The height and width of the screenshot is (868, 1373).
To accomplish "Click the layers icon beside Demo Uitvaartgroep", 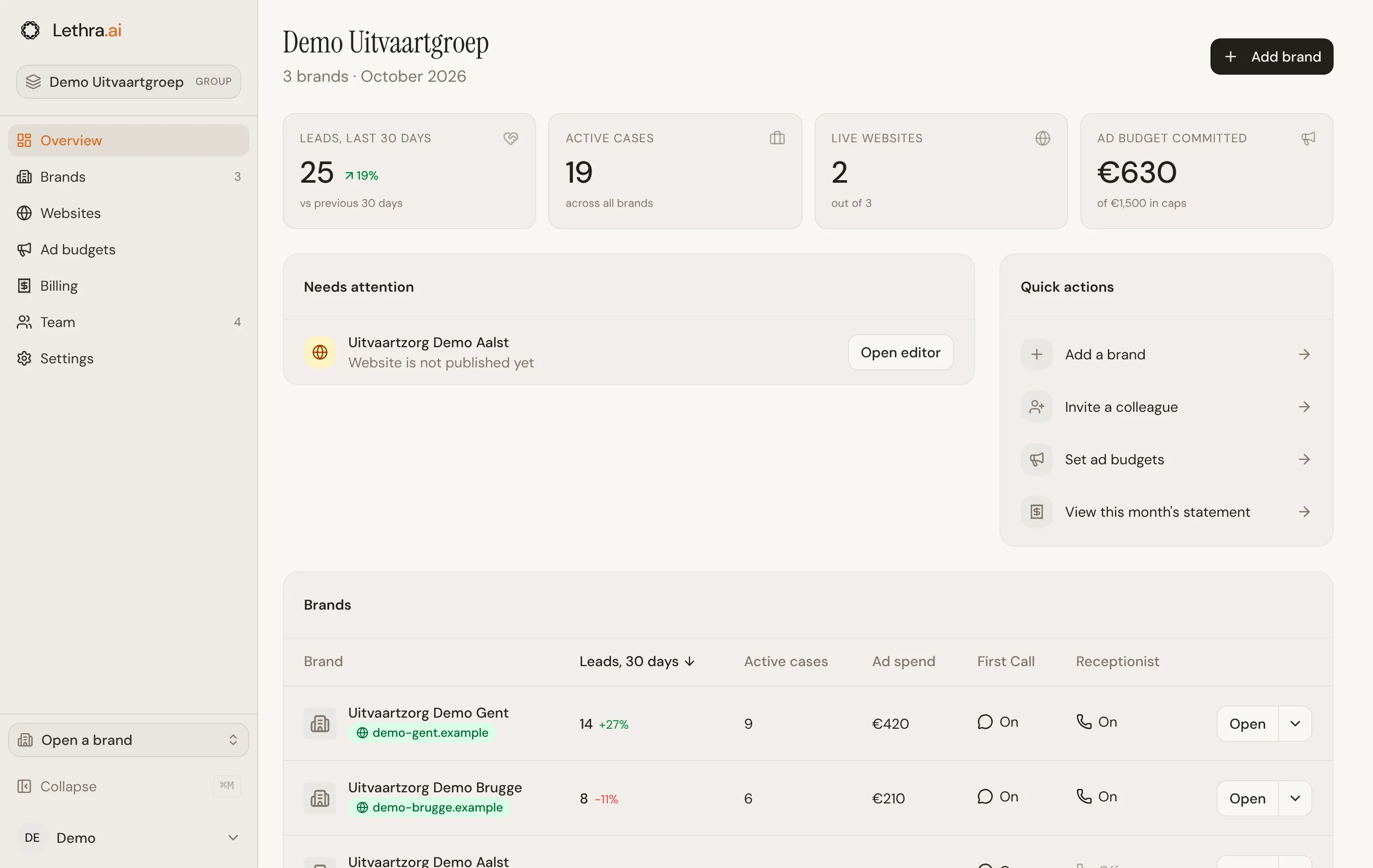I will [x=33, y=81].
